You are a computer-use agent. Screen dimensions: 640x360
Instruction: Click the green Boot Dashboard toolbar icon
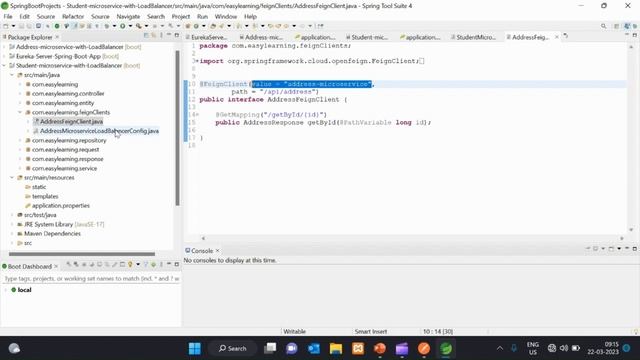pyautogui.click(x=57, y=26)
